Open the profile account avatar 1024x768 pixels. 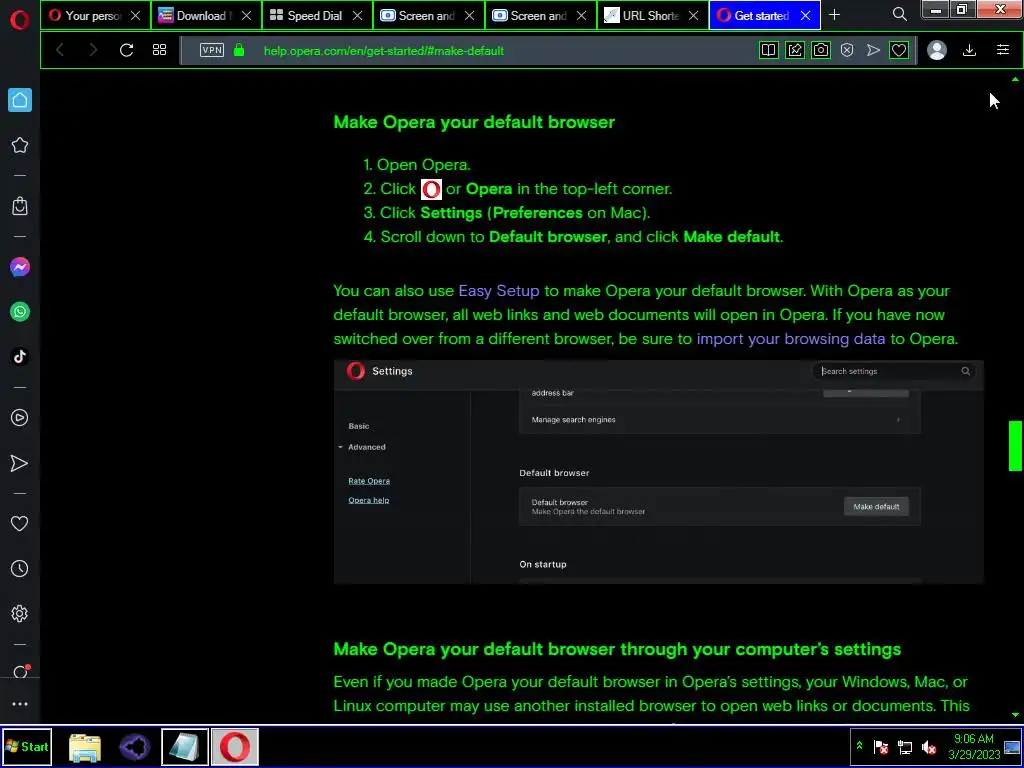(x=937, y=50)
